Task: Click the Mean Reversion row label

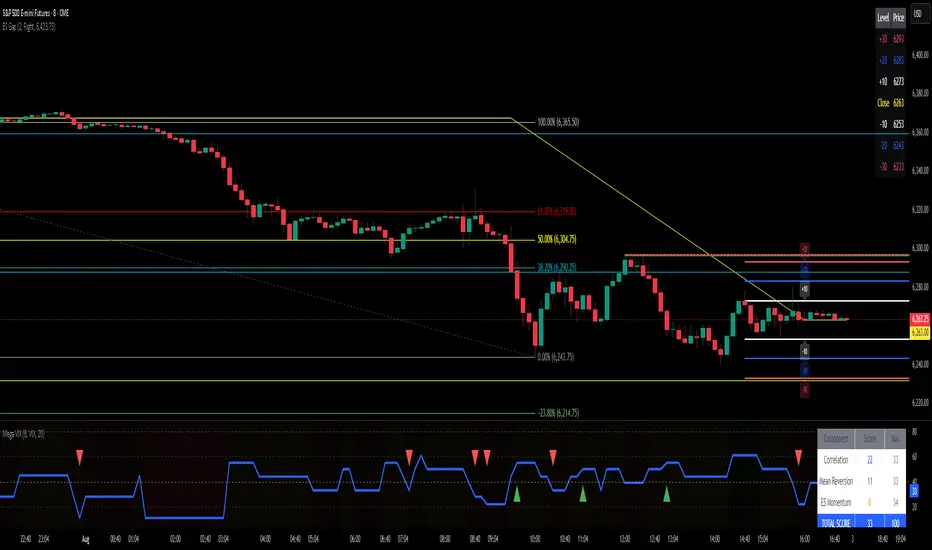Action: tap(836, 481)
